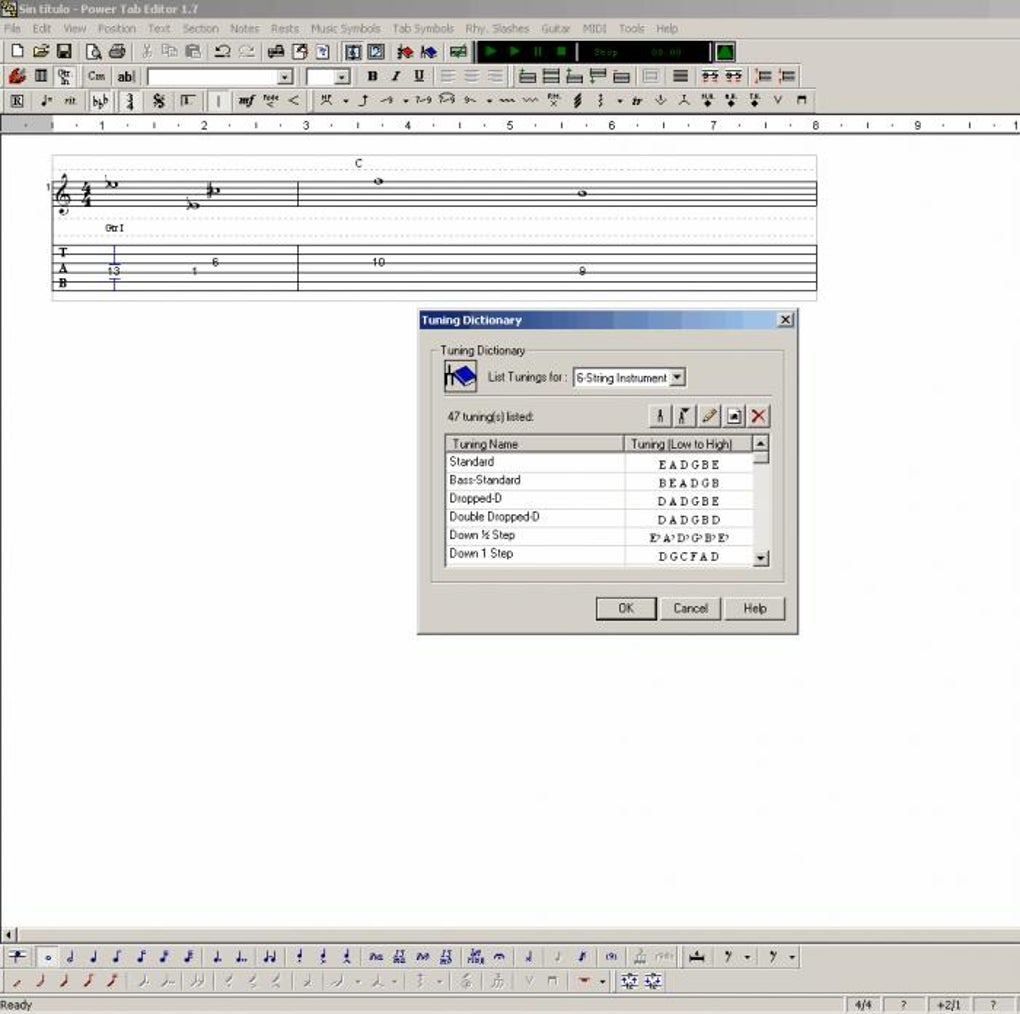The image size is (1020, 1014).
Task: Click the '4/4' status bar entry
Action: [863, 1005]
